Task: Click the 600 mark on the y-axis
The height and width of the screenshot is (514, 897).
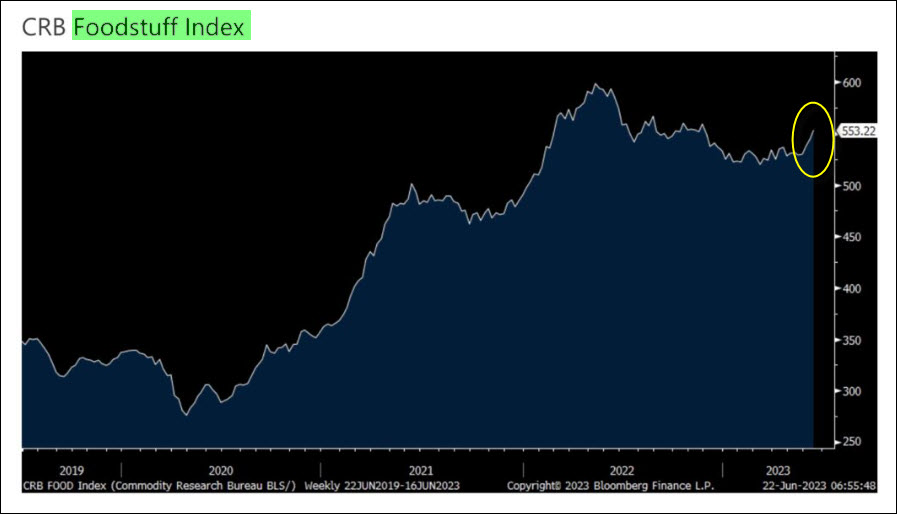Action: pos(852,83)
